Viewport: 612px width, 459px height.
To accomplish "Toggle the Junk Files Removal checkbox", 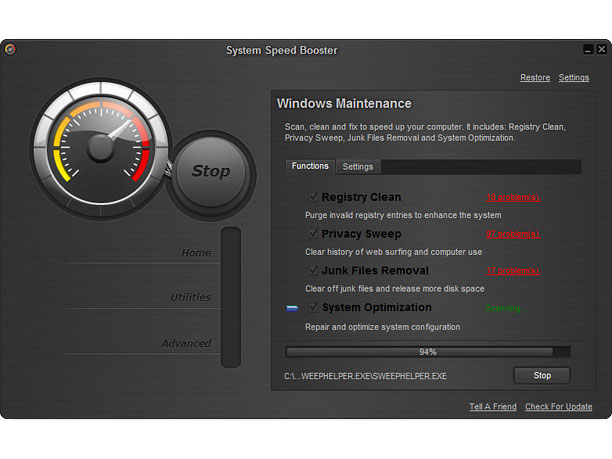I will coord(313,270).
